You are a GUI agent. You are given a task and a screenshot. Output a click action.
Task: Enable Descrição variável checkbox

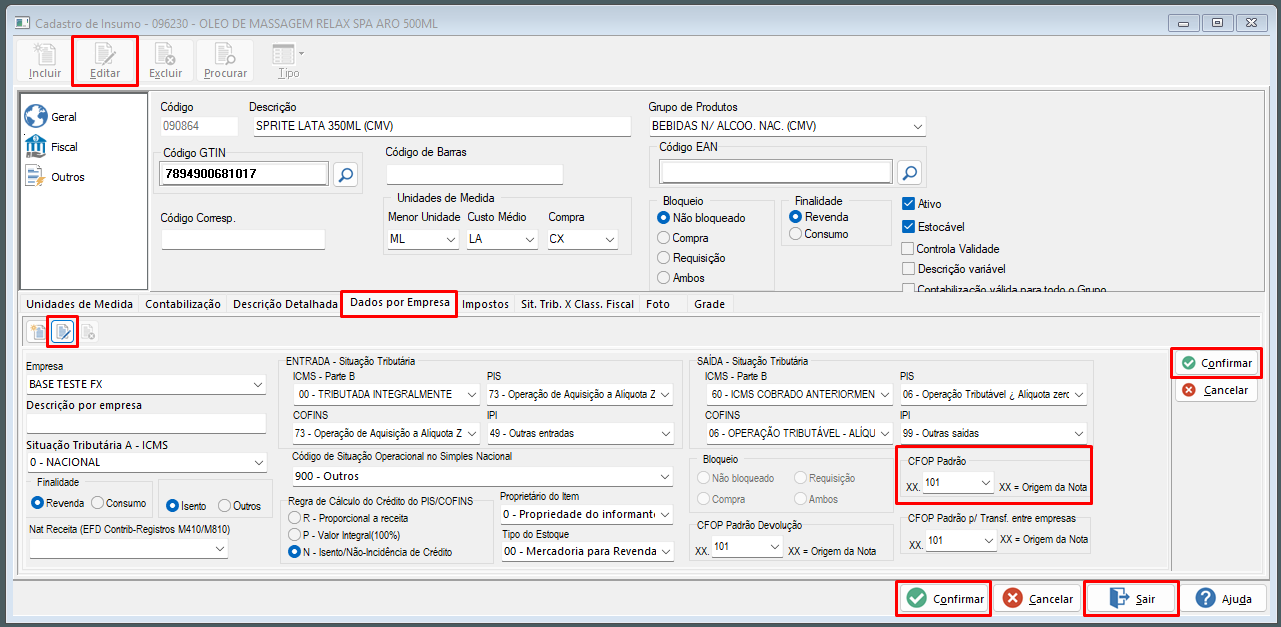(x=908, y=269)
